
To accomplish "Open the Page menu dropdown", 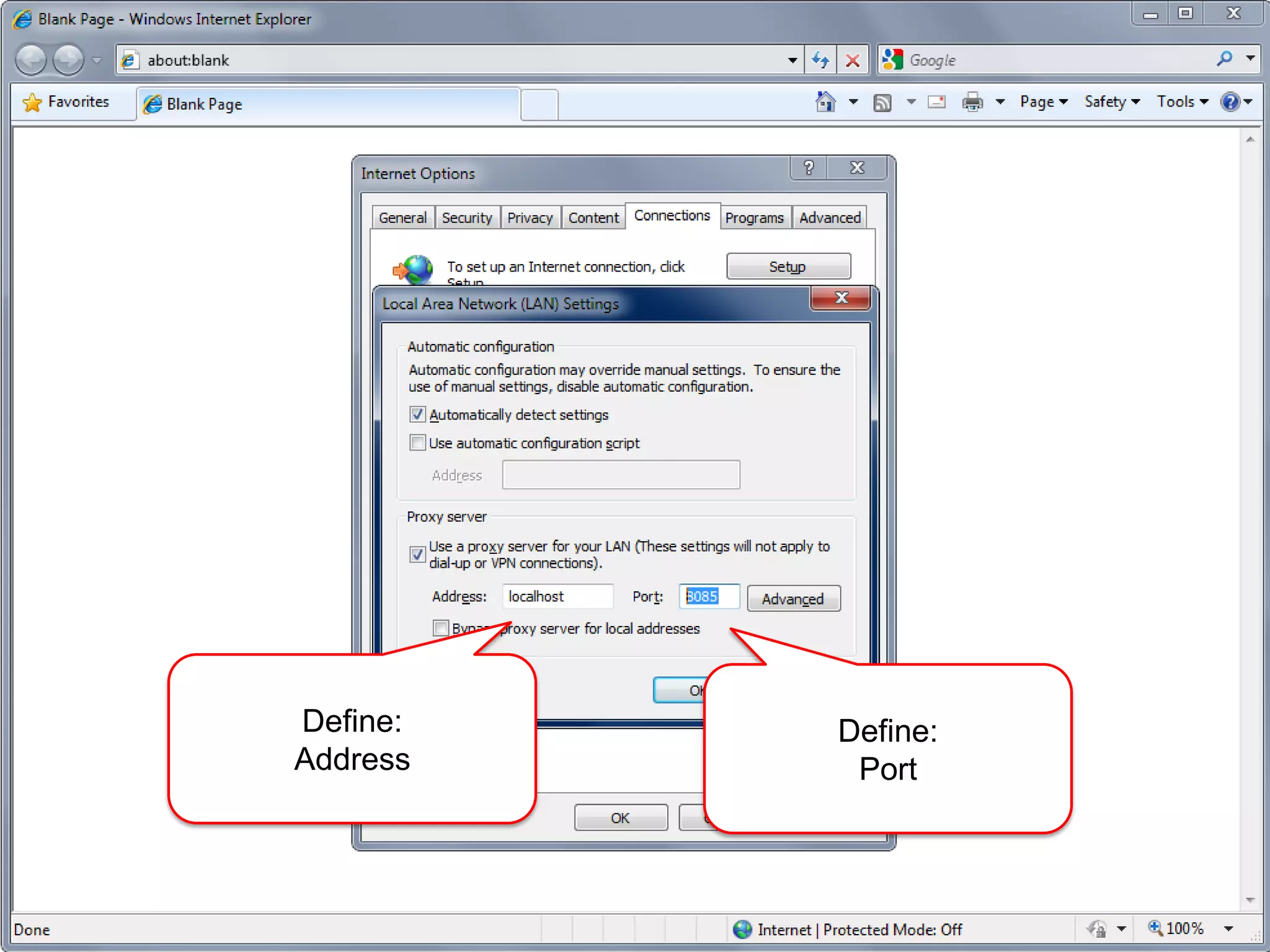I will [1044, 102].
